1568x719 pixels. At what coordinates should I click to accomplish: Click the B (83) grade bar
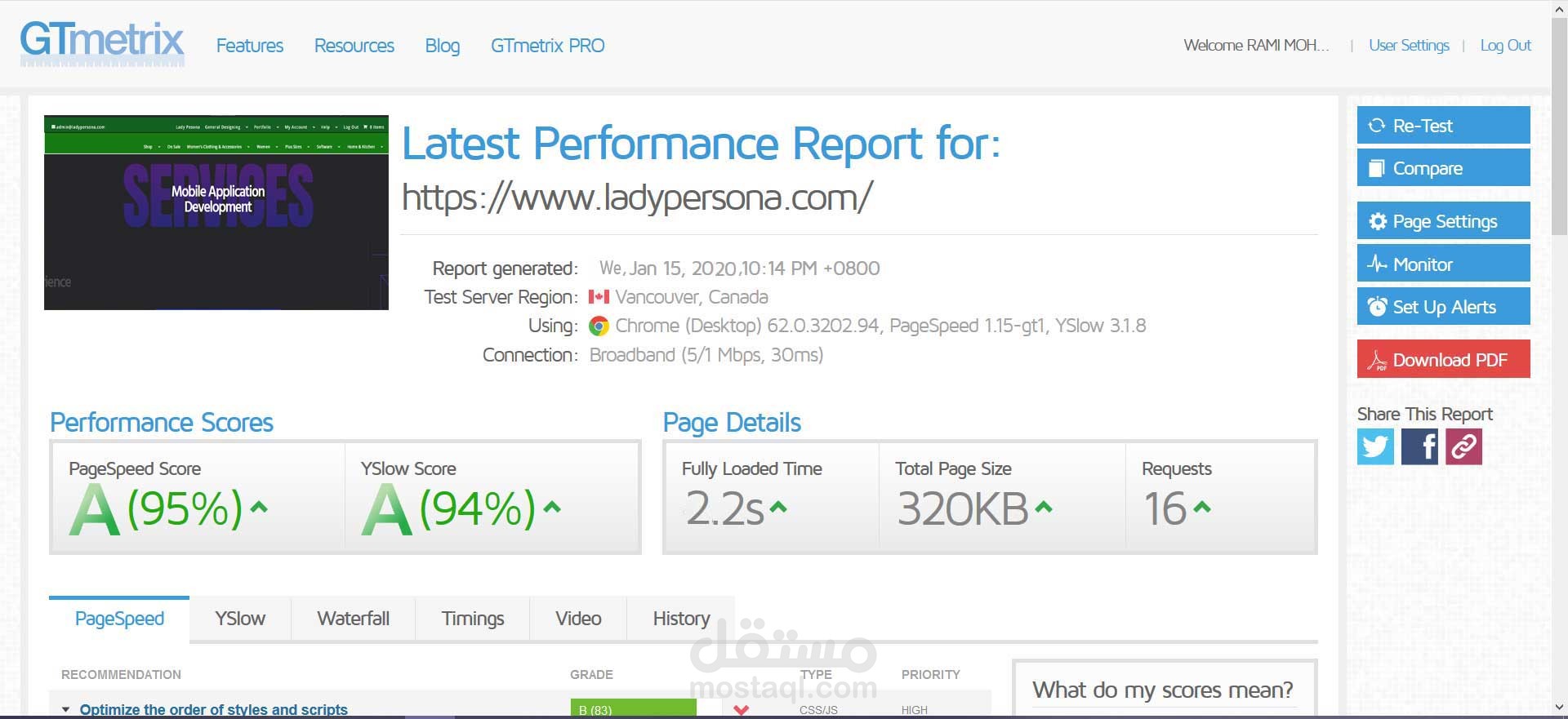[x=634, y=709]
